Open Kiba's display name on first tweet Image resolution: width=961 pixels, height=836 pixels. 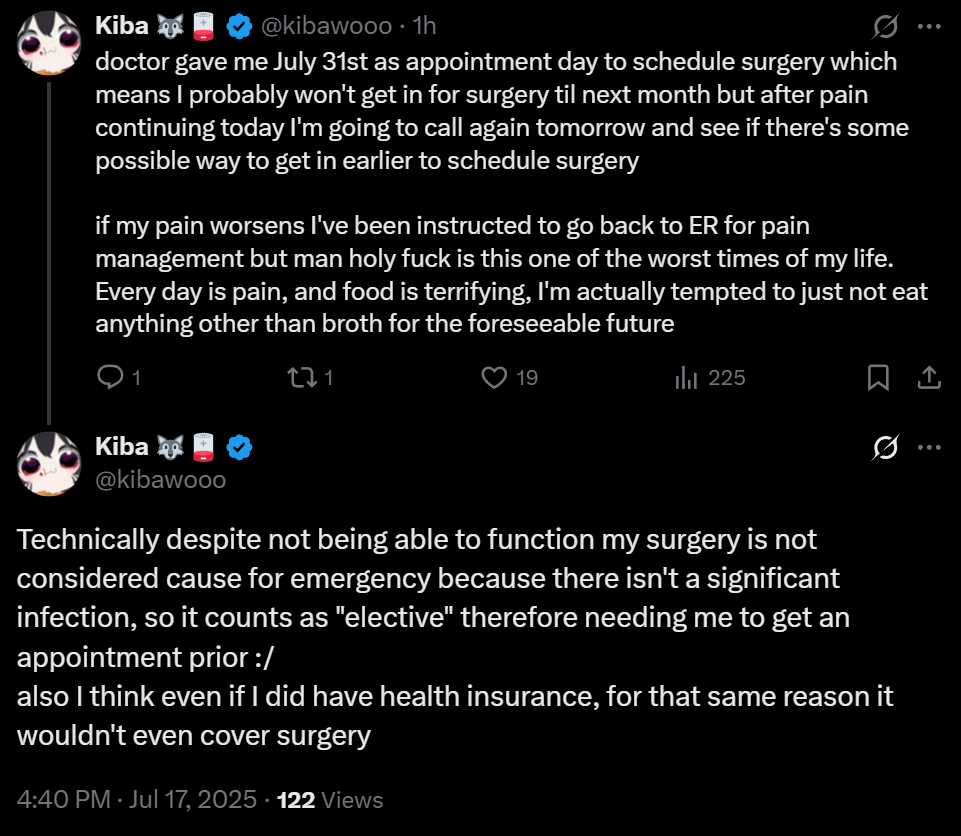(122, 26)
